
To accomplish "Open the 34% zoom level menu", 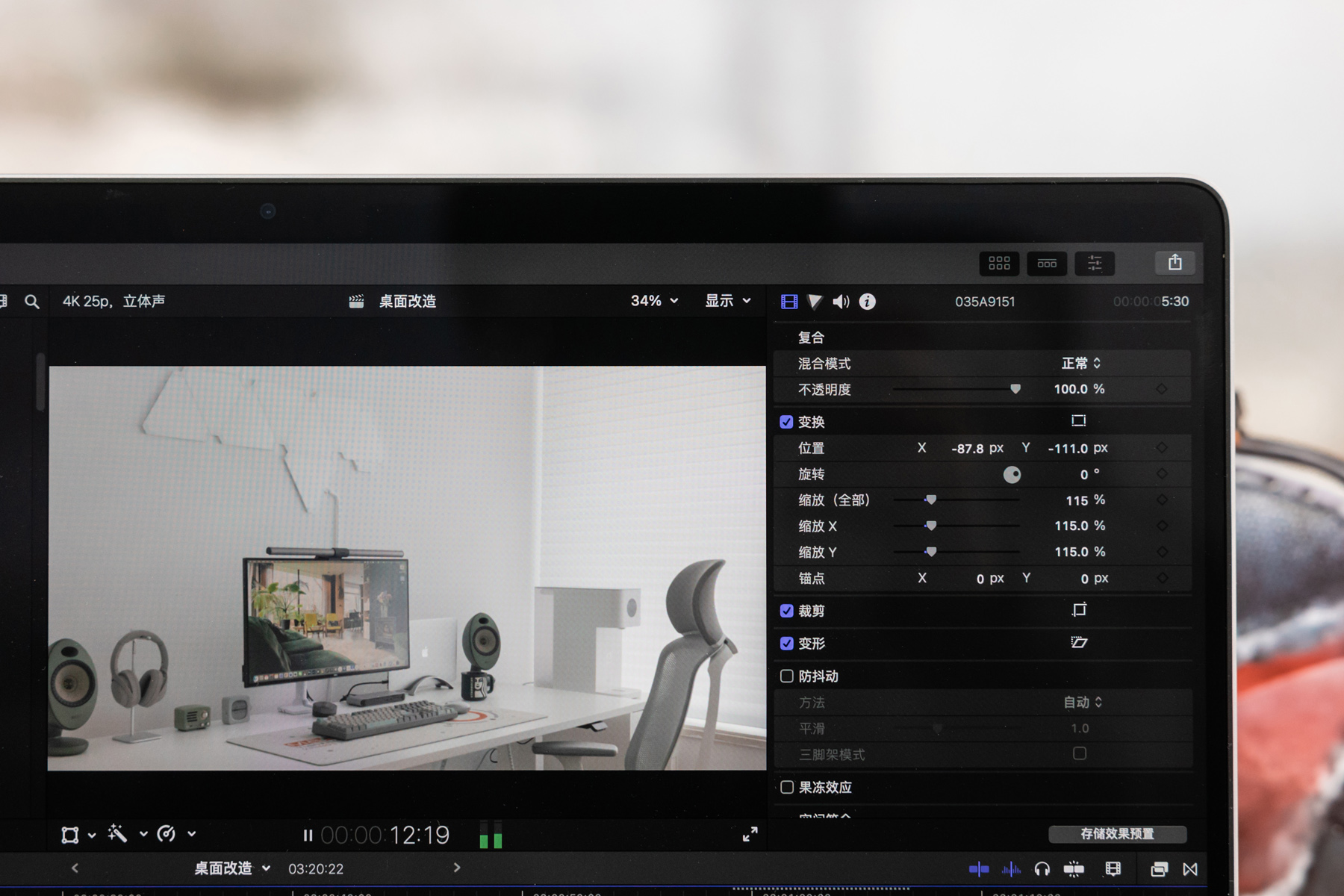I will (x=655, y=301).
